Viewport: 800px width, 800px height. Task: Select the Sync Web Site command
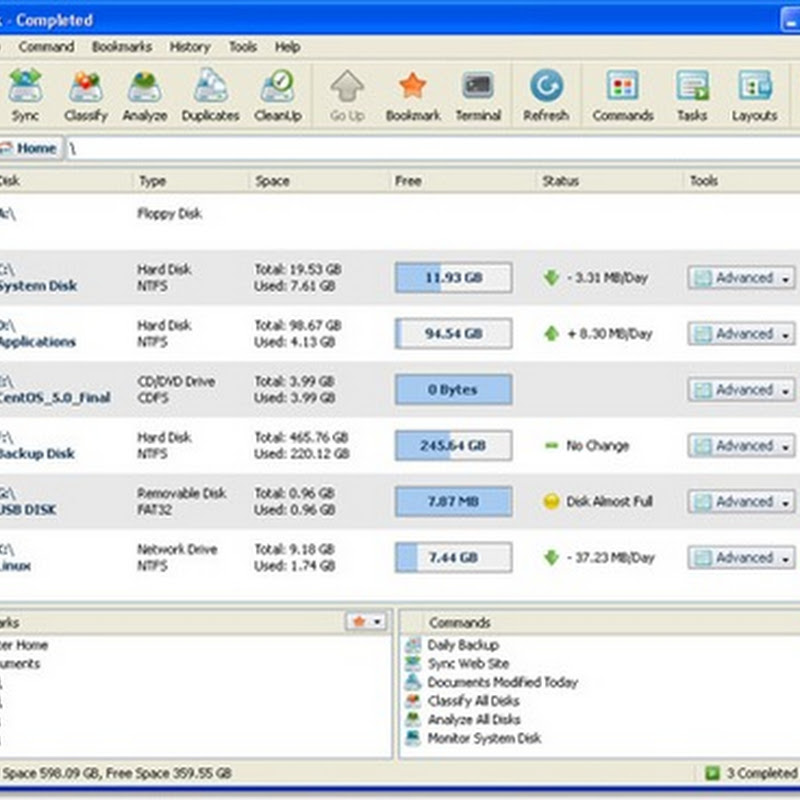click(467, 664)
